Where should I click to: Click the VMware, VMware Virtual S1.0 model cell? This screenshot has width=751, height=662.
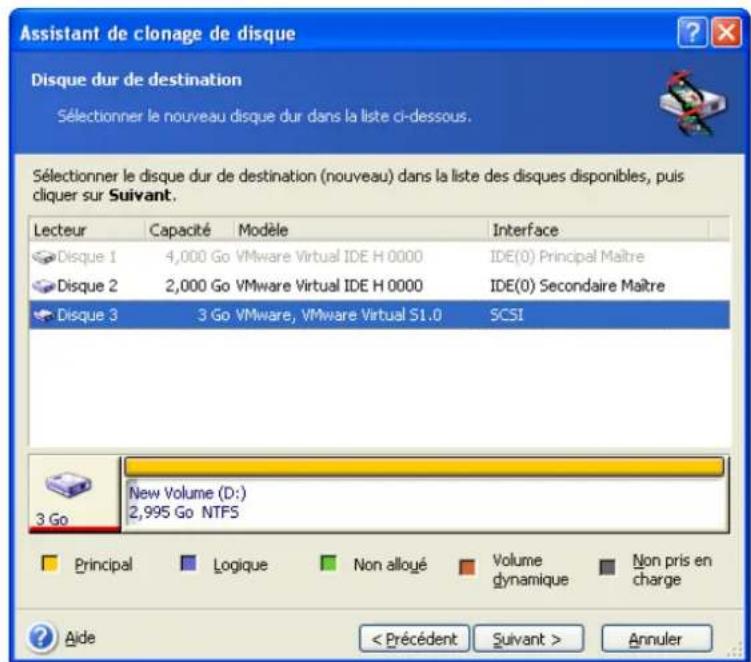tap(339, 315)
